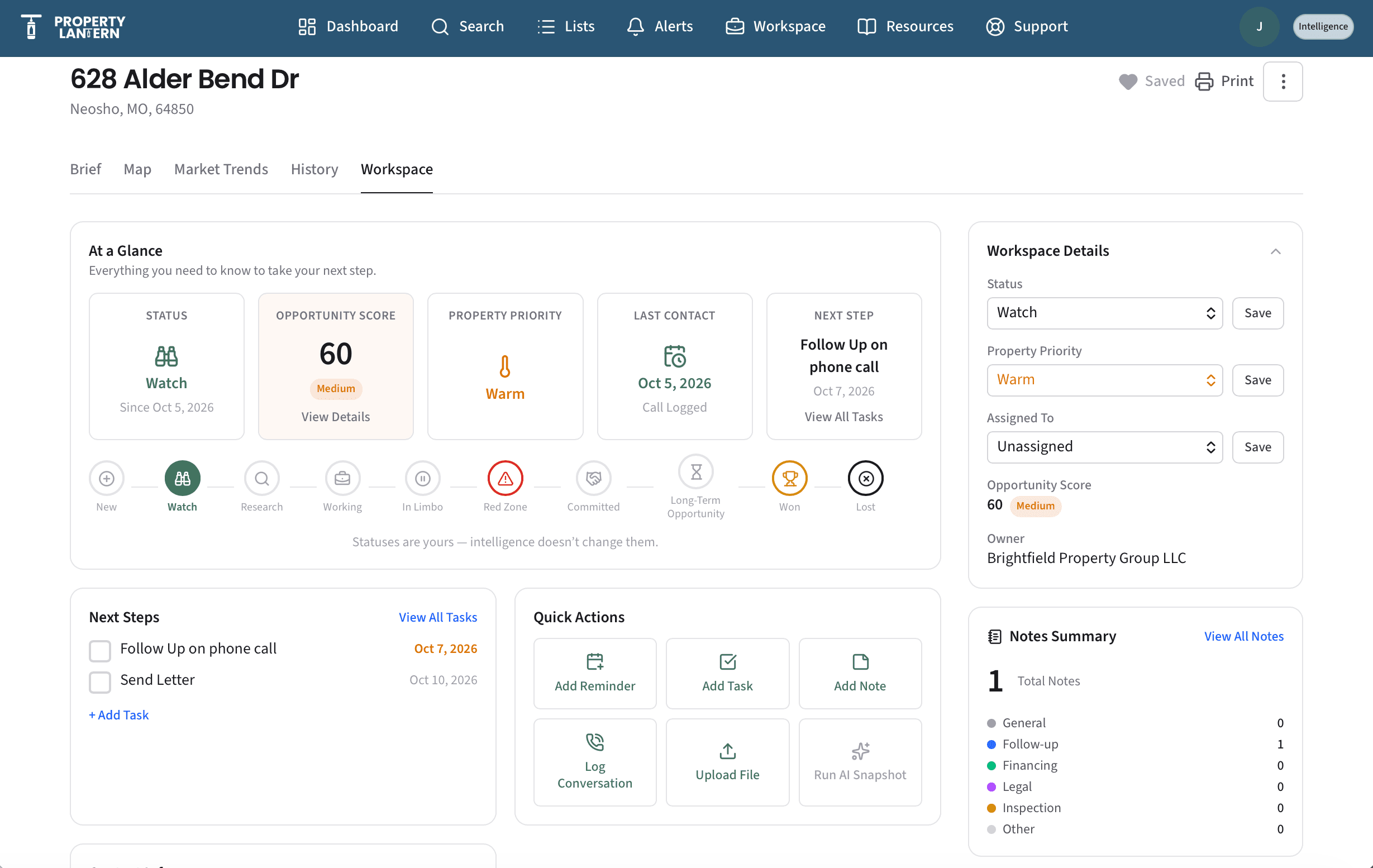Screen dimensions: 1373x868
Task: Click the Intelligence badge
Action: click(1323, 26)
